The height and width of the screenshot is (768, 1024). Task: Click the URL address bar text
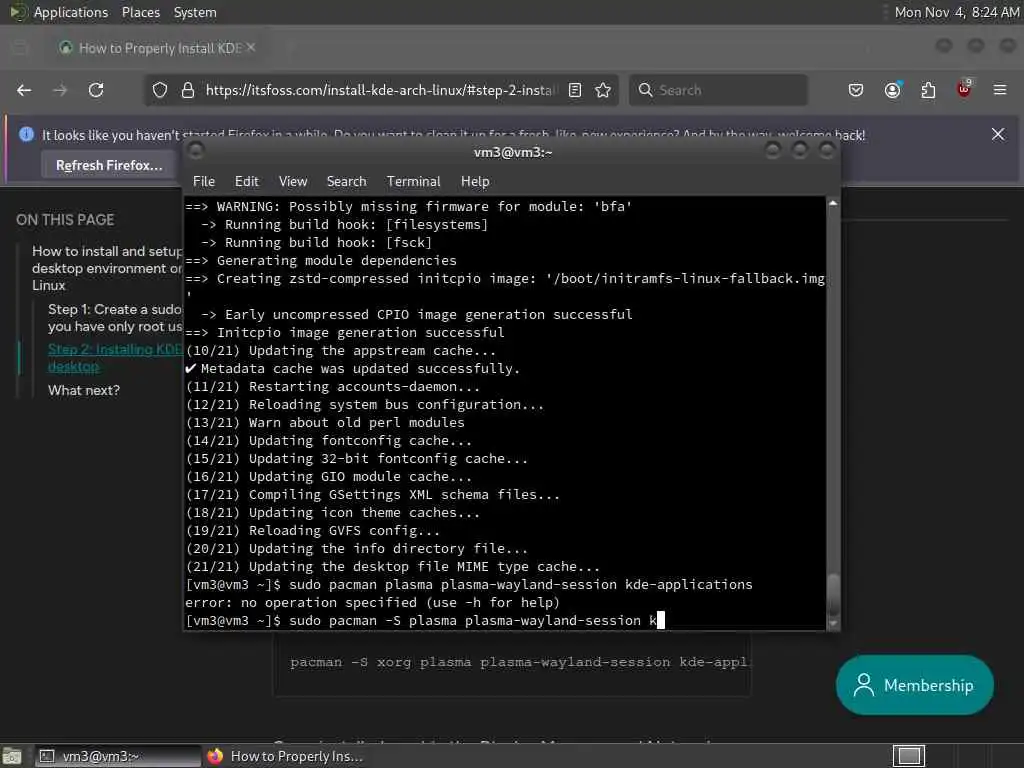[x=381, y=90]
